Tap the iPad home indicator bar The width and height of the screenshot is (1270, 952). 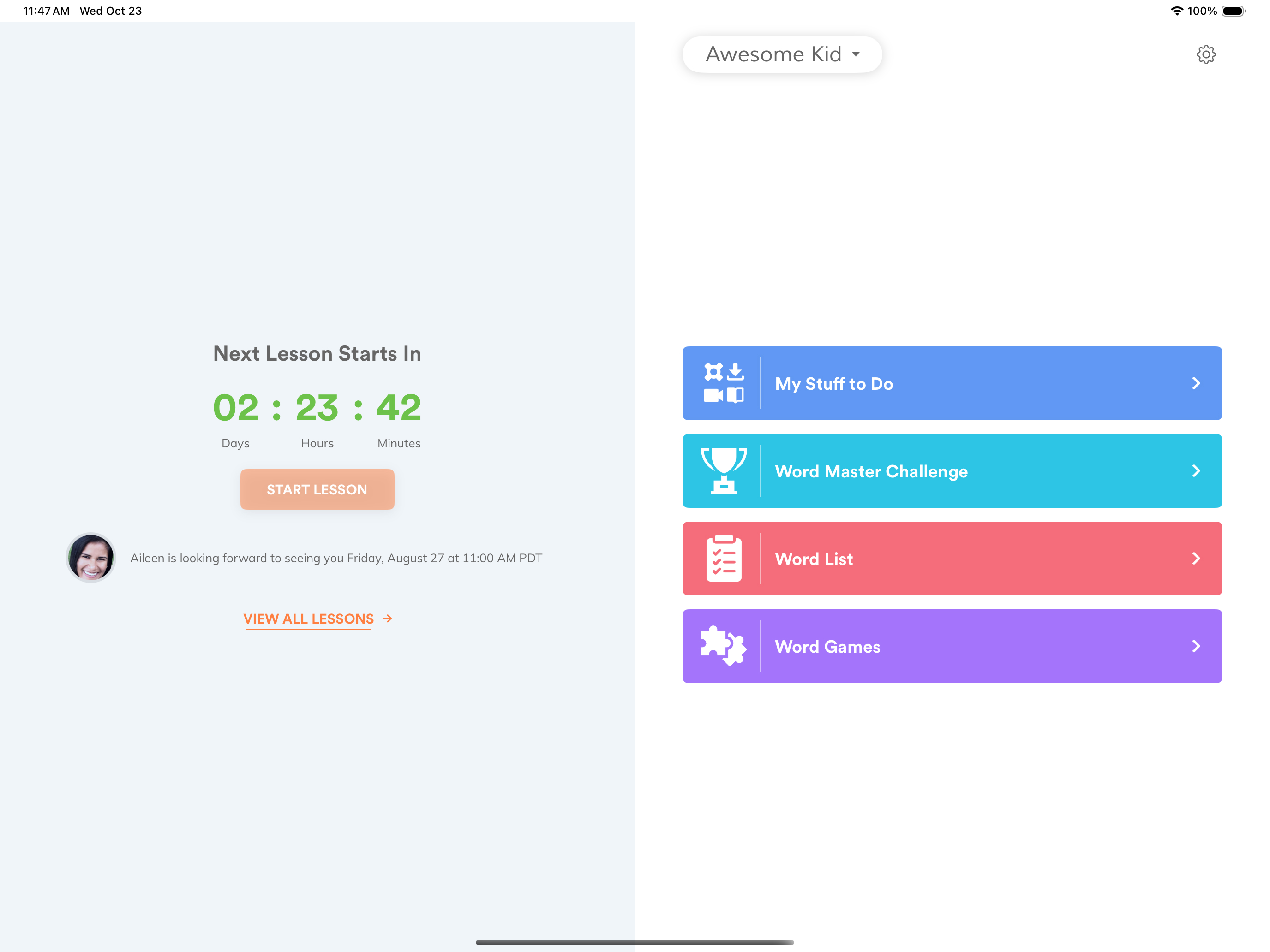click(x=635, y=942)
